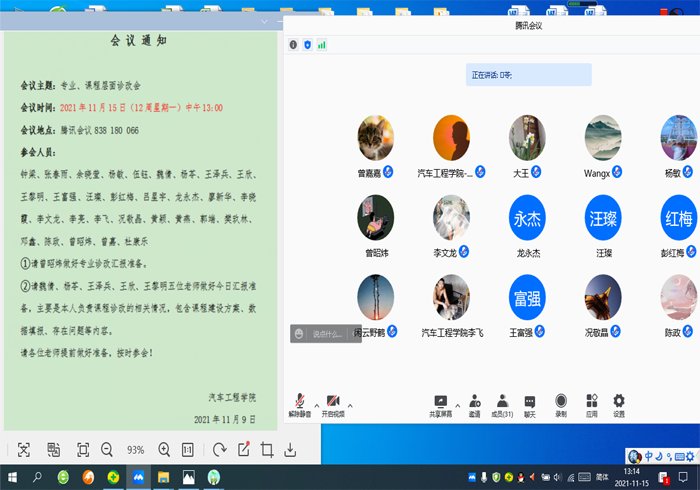Show meeting info via the i icon
Screen dimensions: 700x490
click(x=293, y=45)
